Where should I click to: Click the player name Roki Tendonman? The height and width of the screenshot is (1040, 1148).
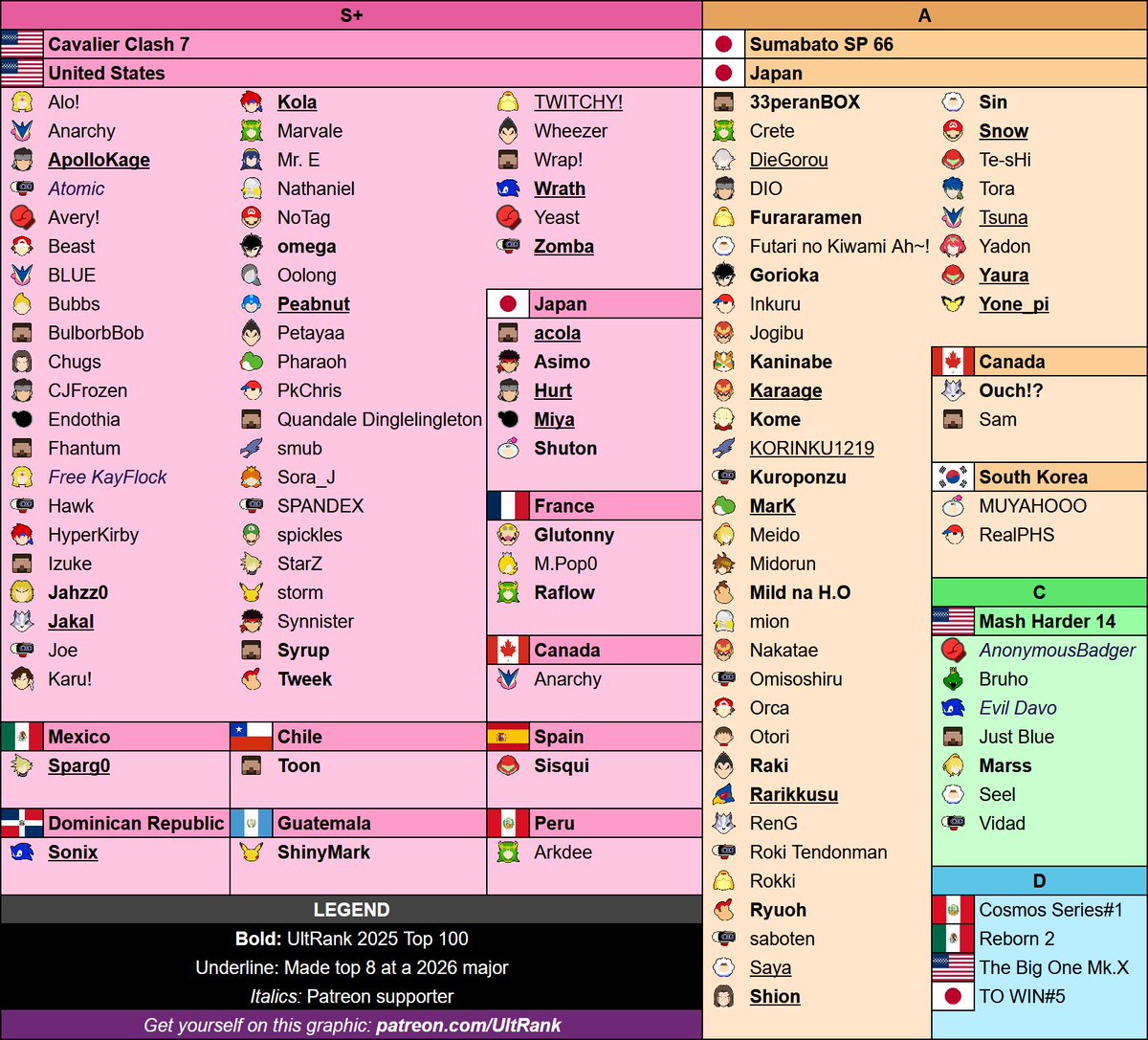pyautogui.click(x=818, y=852)
